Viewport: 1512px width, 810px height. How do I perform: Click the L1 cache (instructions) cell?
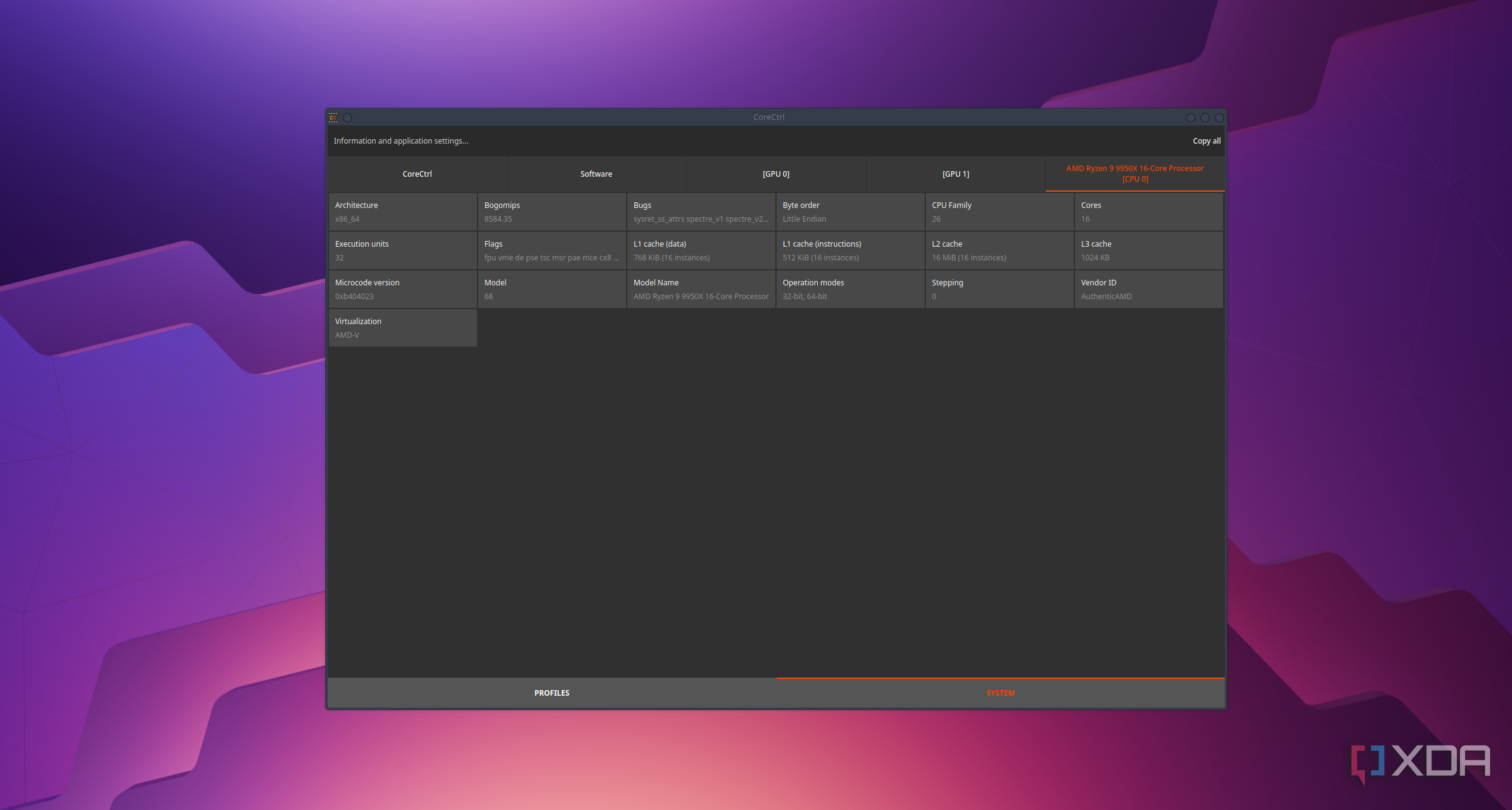point(850,251)
